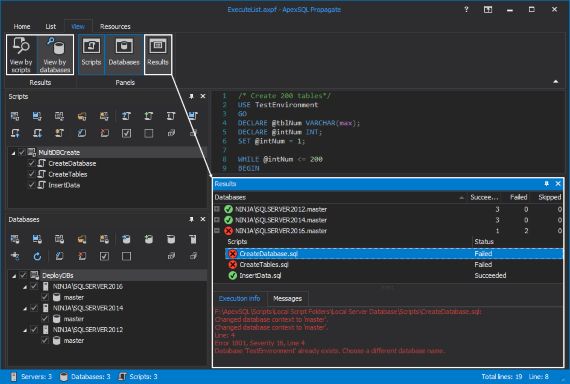Click the 'Servers: 3' status bar entry
This screenshot has height=384, width=570.
(31, 376)
